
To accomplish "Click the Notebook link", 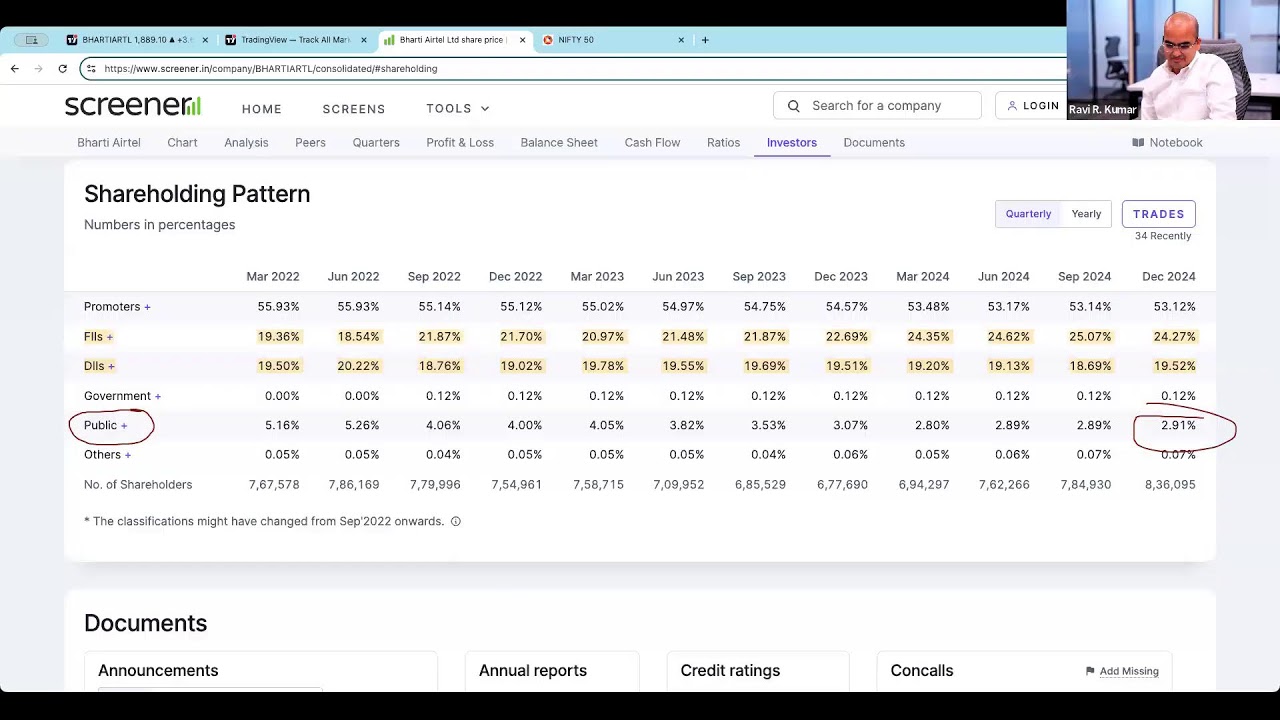I will click(x=1167, y=142).
